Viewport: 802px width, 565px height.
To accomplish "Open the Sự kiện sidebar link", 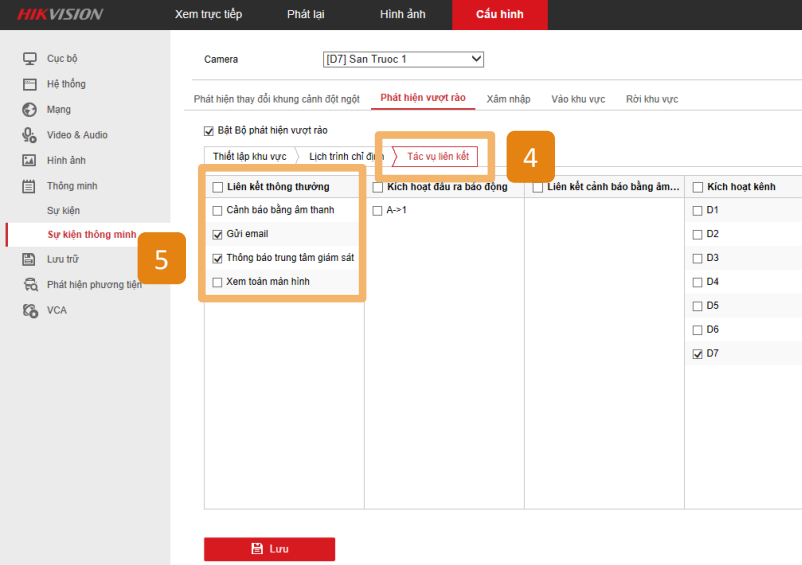I will click(x=64, y=211).
